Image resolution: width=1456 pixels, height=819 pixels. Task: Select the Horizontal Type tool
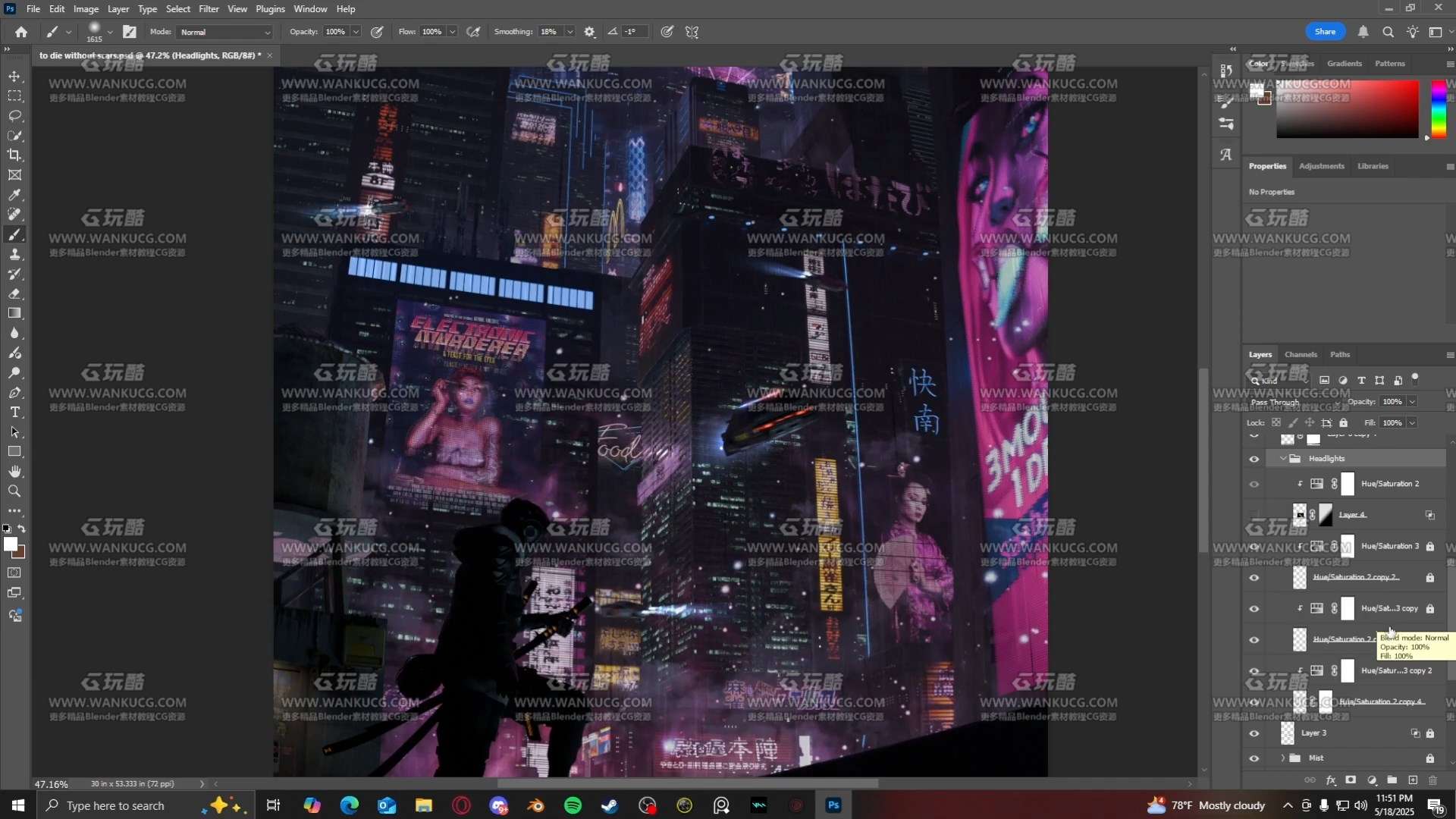click(14, 412)
